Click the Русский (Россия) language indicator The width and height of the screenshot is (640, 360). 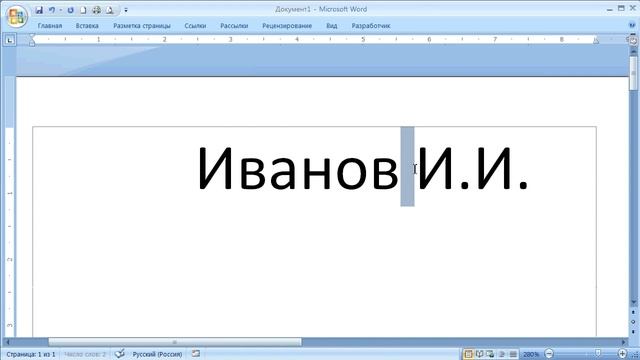pos(157,354)
